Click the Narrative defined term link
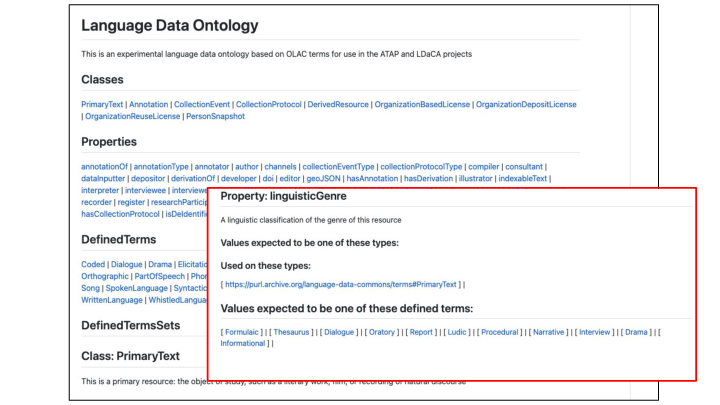The height and width of the screenshot is (405, 720). (x=549, y=331)
